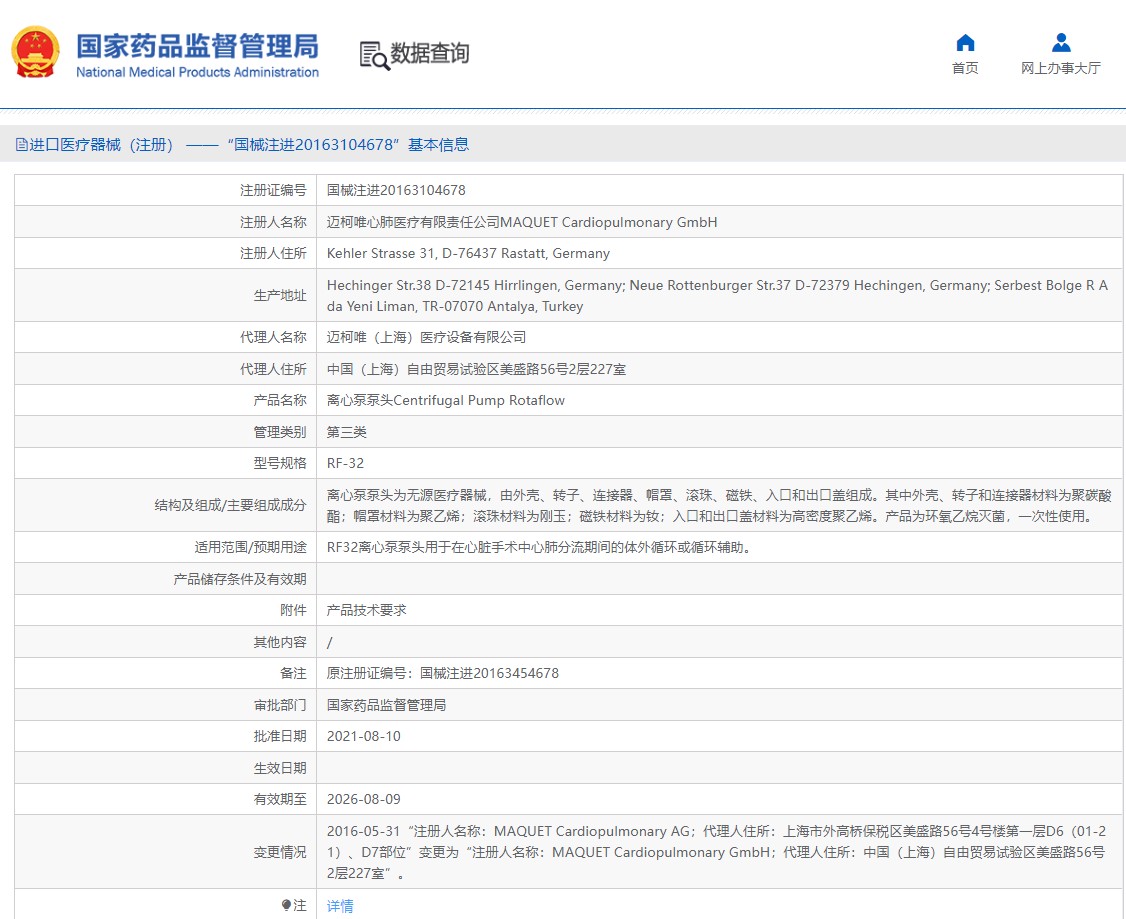Click model specification RF-32
Image resolution: width=1126 pixels, height=919 pixels.
pyautogui.click(x=345, y=463)
